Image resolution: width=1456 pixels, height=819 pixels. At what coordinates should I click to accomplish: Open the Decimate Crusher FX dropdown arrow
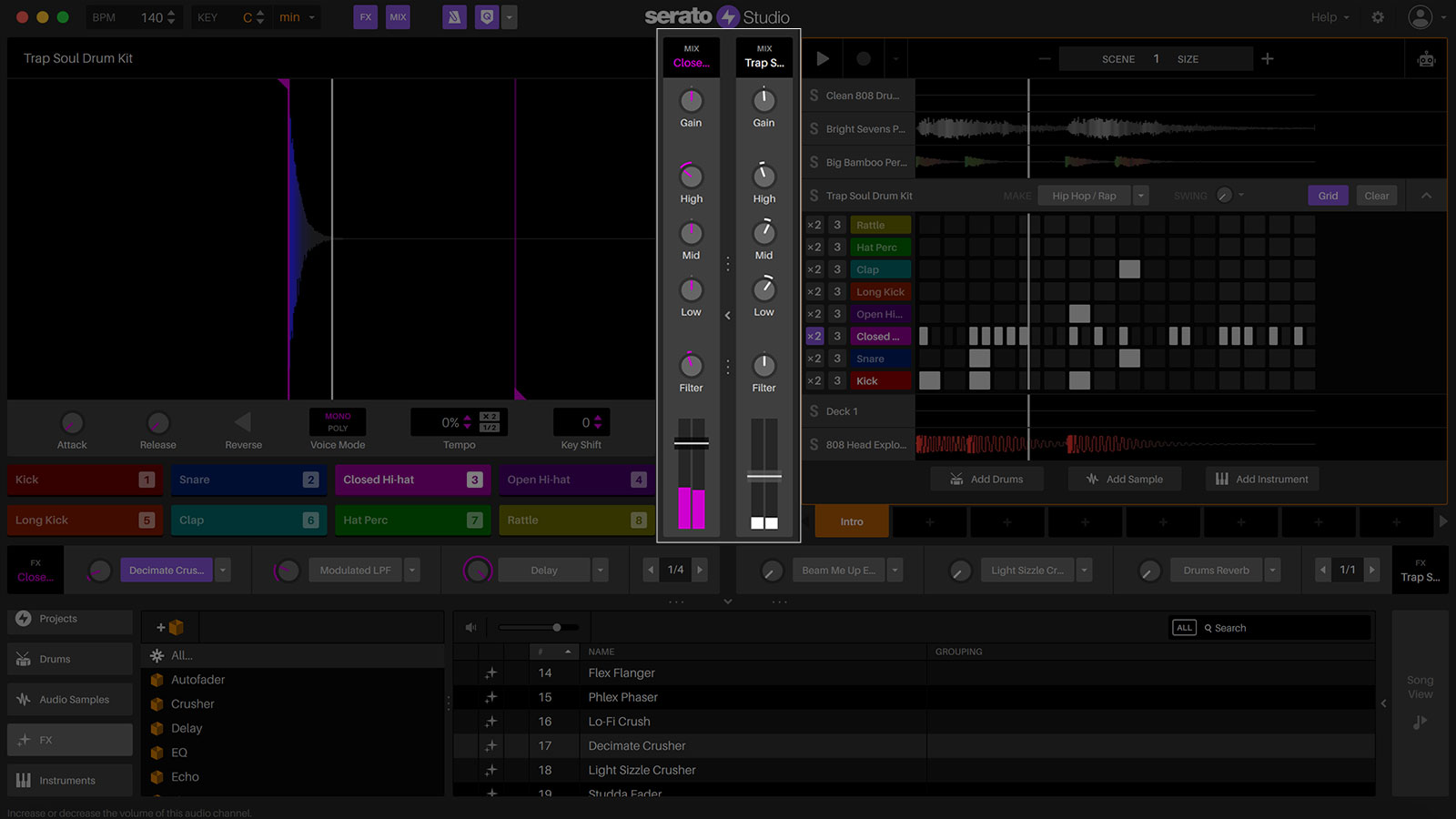pos(223,571)
